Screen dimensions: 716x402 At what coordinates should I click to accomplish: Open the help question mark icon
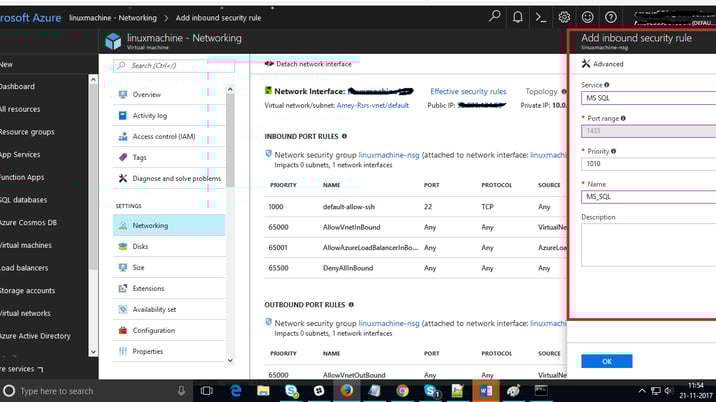pos(611,17)
